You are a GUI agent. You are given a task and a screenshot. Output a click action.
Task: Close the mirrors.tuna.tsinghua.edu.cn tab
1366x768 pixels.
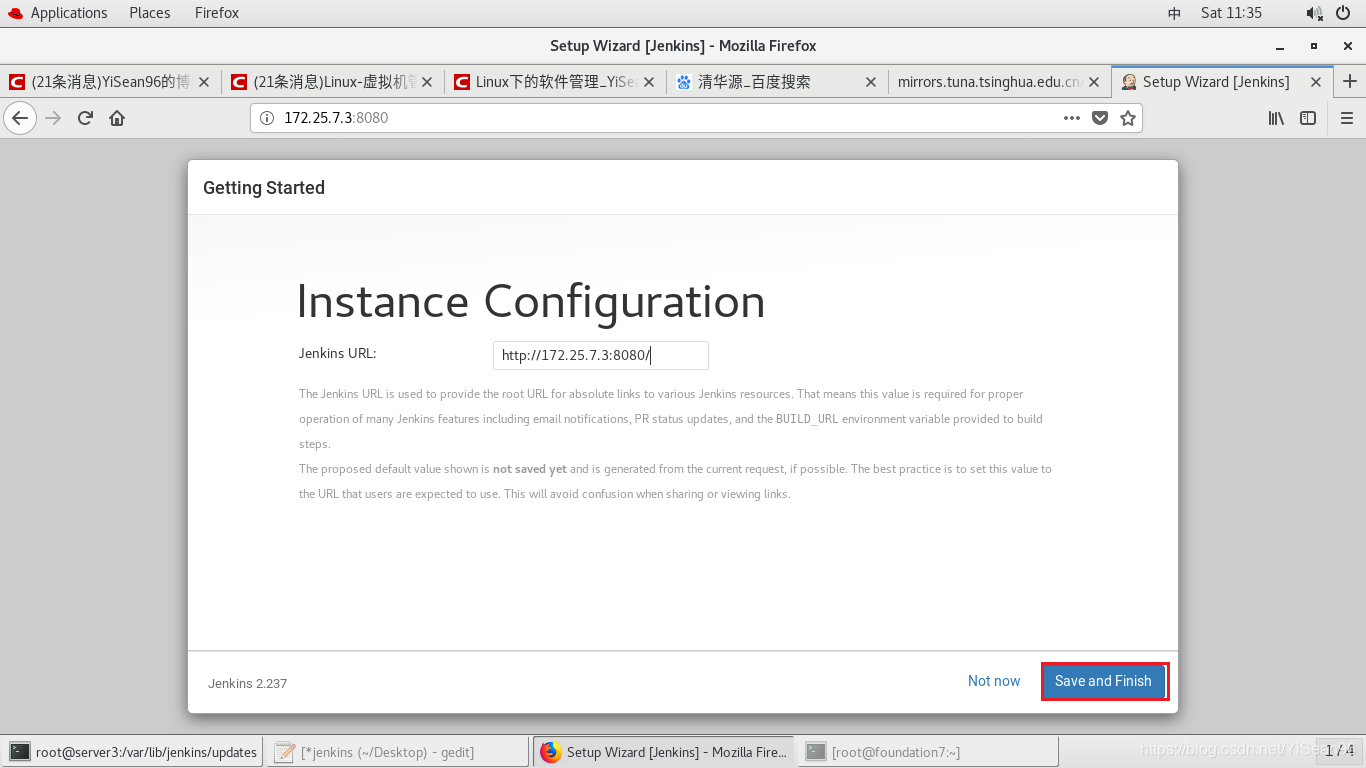1093,82
